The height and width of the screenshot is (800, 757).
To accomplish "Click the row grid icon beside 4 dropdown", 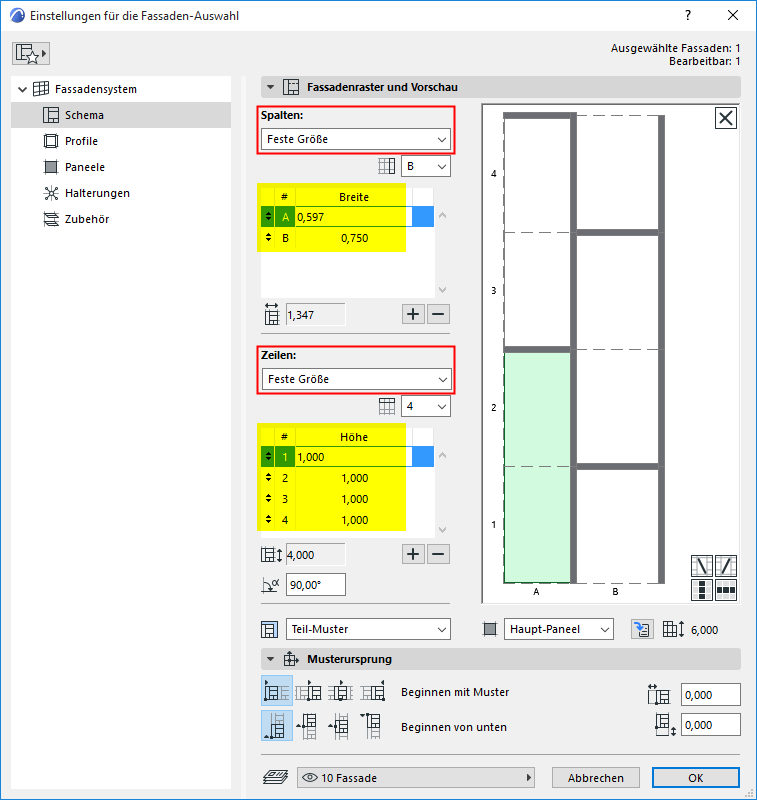I will click(387, 406).
